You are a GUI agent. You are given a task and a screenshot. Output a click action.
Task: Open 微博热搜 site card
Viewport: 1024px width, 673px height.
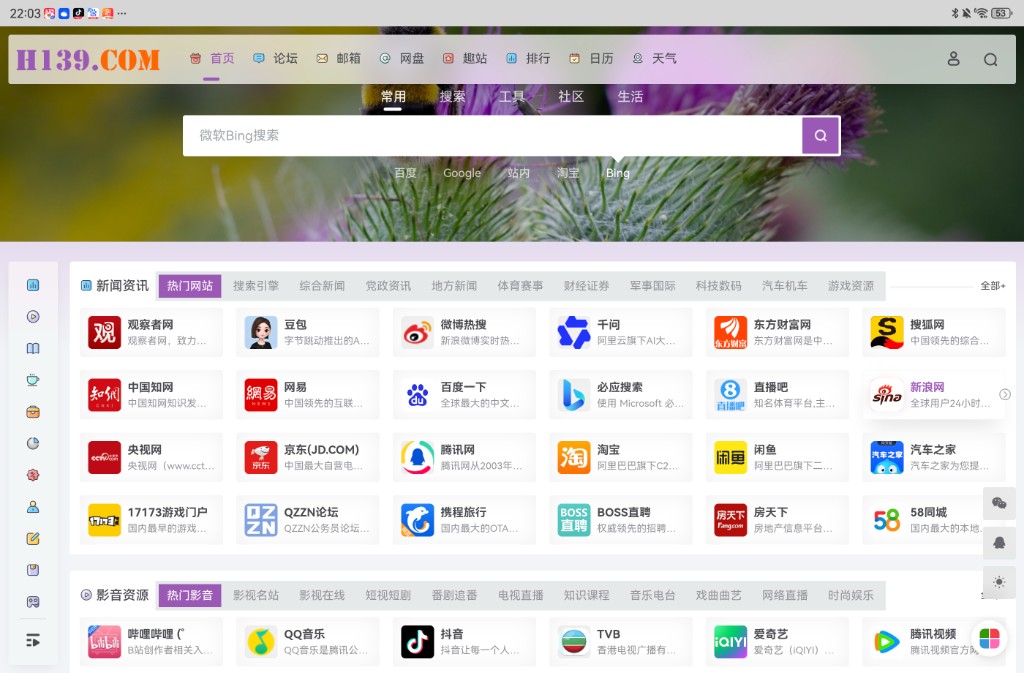point(464,332)
